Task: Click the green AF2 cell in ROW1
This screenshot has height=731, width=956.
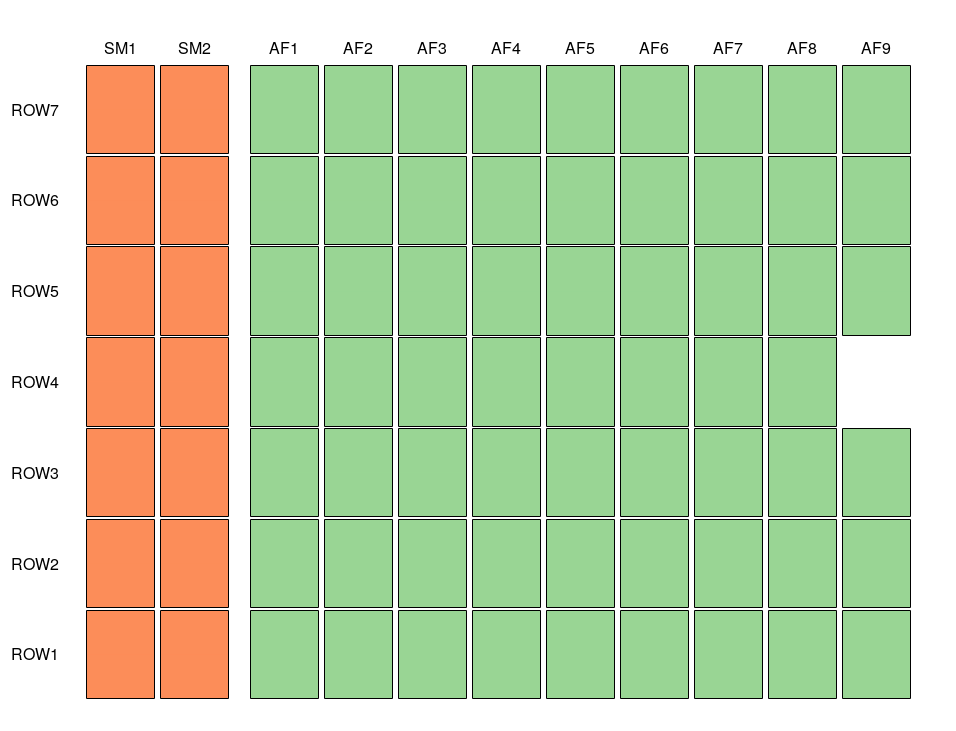Action: pyautogui.click(x=358, y=654)
